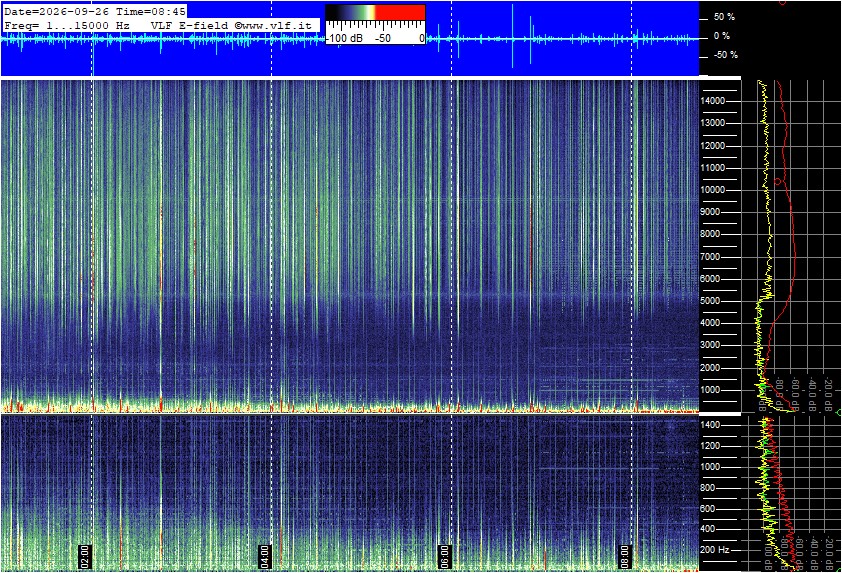The width and height of the screenshot is (842, 573).
Task: Select the 06:00 time marker label
Action: tap(444, 556)
